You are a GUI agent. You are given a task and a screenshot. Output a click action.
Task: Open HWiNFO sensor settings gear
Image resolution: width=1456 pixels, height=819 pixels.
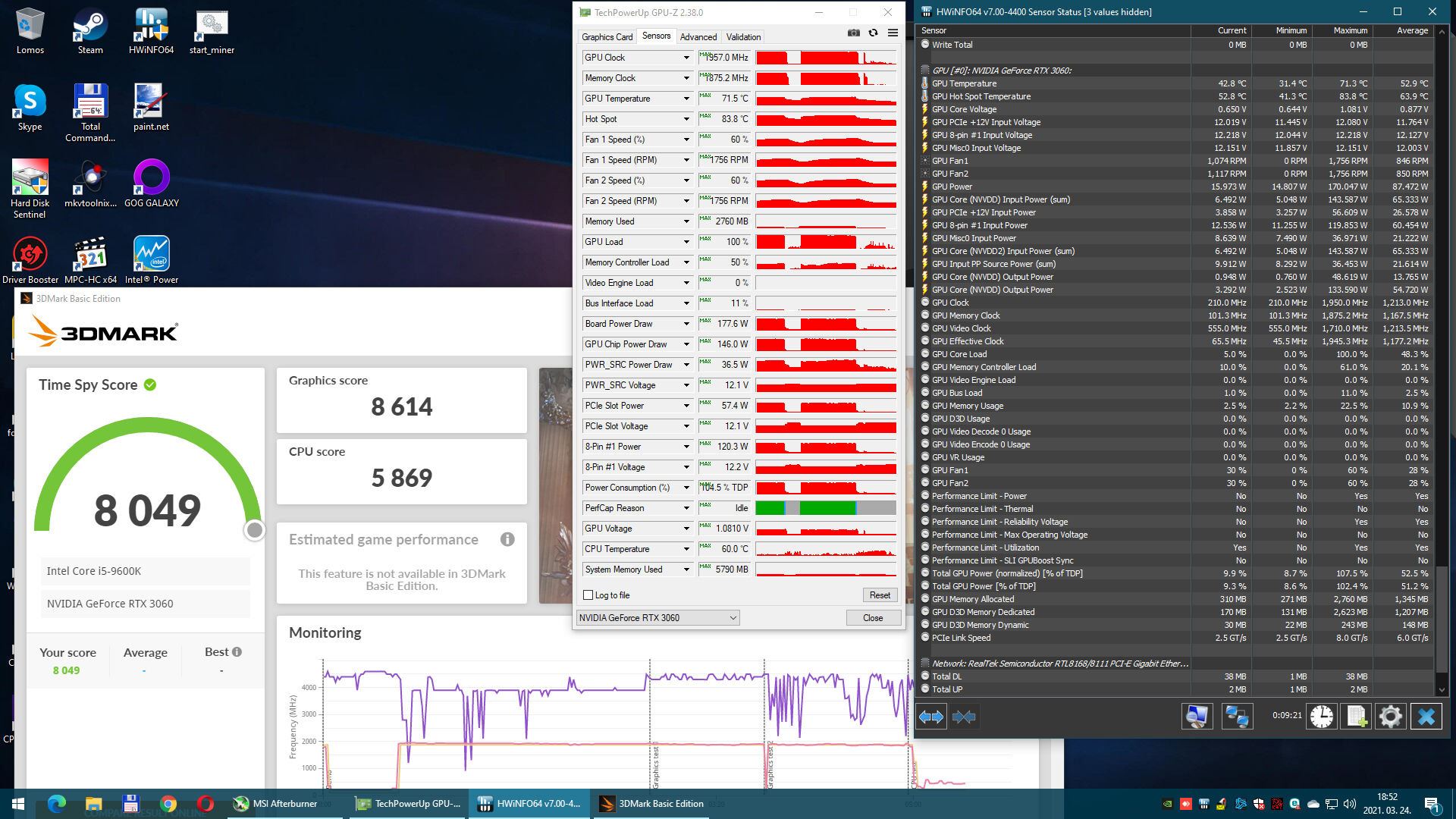point(1391,717)
